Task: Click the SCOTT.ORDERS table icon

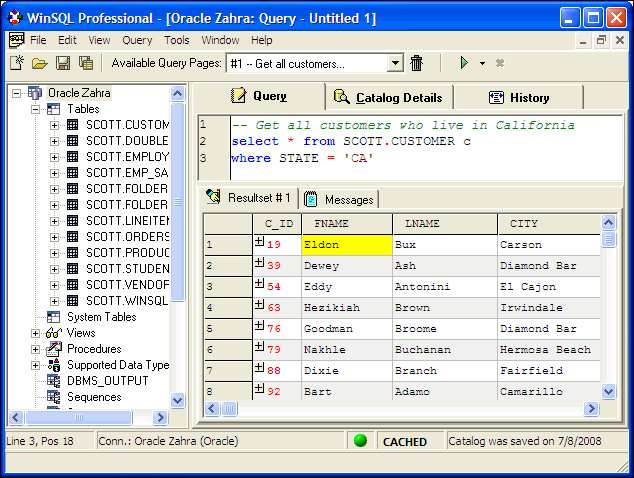Action: [72, 237]
